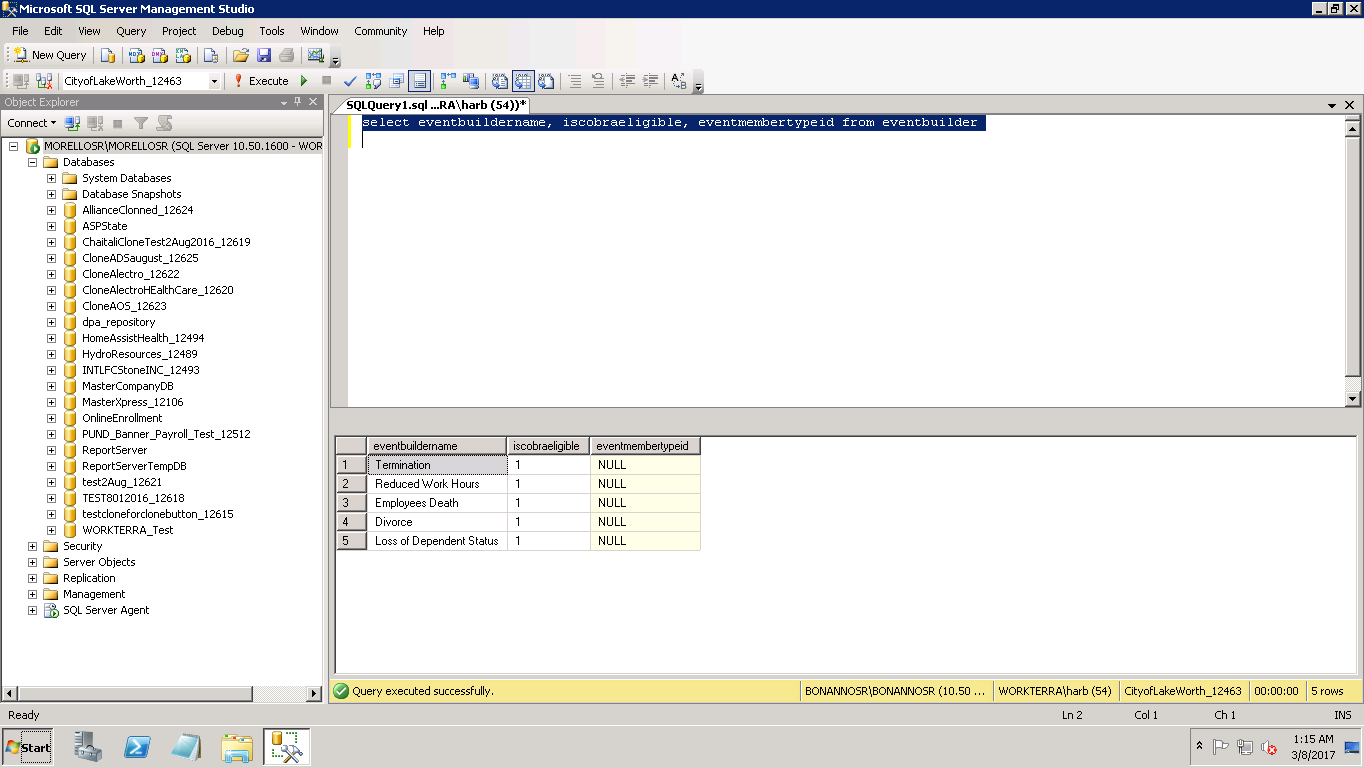1364x768 pixels.
Task: Select the Divorce result cell
Action: coord(437,522)
